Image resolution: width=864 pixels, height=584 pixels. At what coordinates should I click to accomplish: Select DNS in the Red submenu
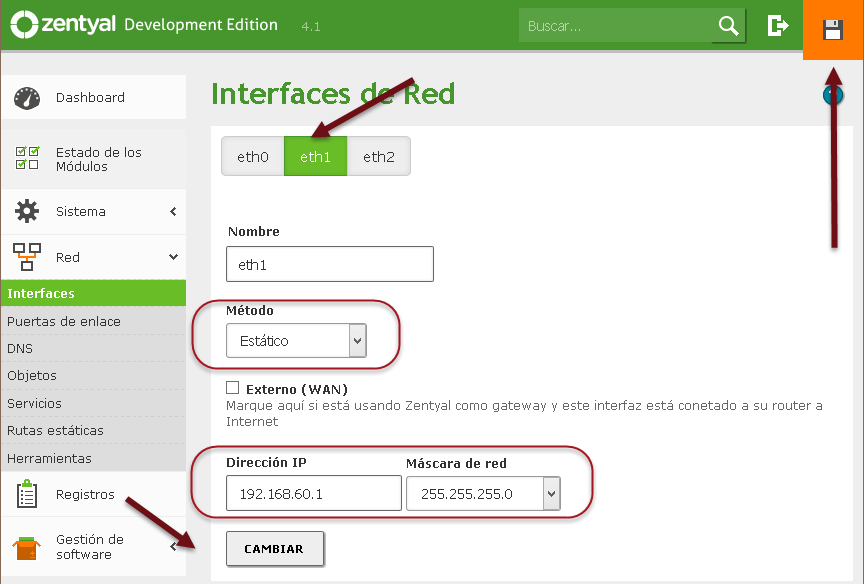(x=20, y=348)
